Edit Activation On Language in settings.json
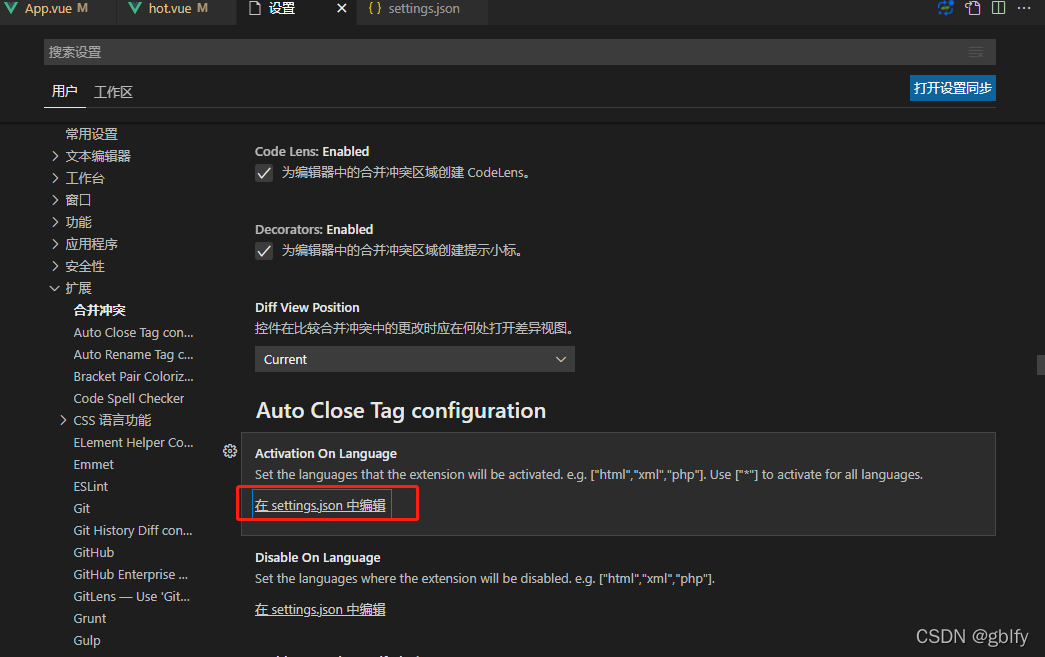Viewport: 1045px width, 657px height. (321, 505)
